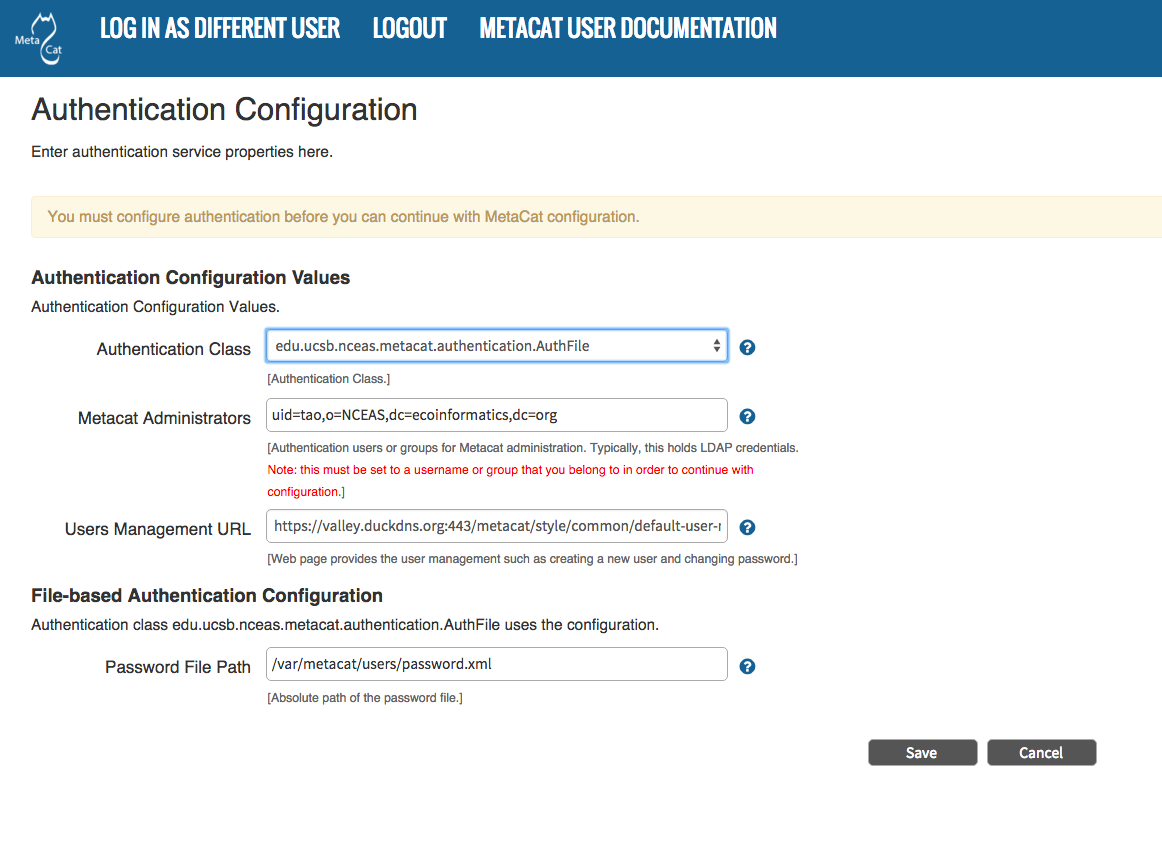Select Log In As Different User
This screenshot has width=1162, height=849.
point(220,29)
